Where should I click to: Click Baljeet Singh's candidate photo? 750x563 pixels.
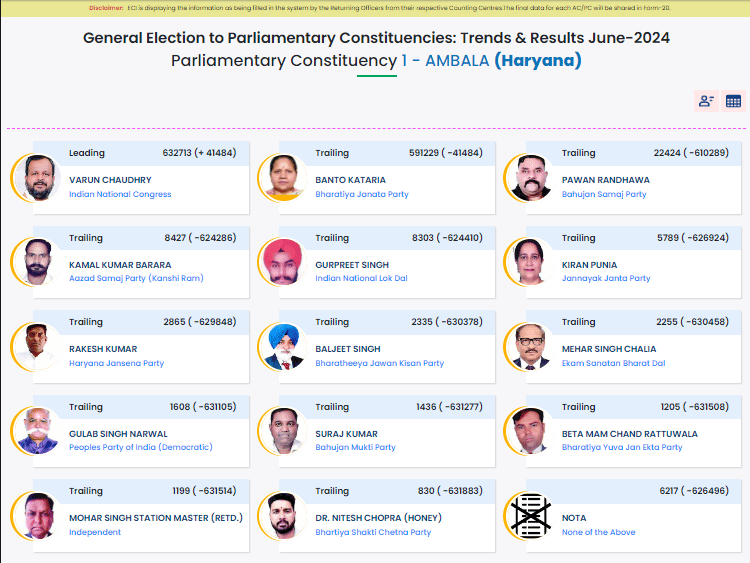pyautogui.click(x=284, y=346)
